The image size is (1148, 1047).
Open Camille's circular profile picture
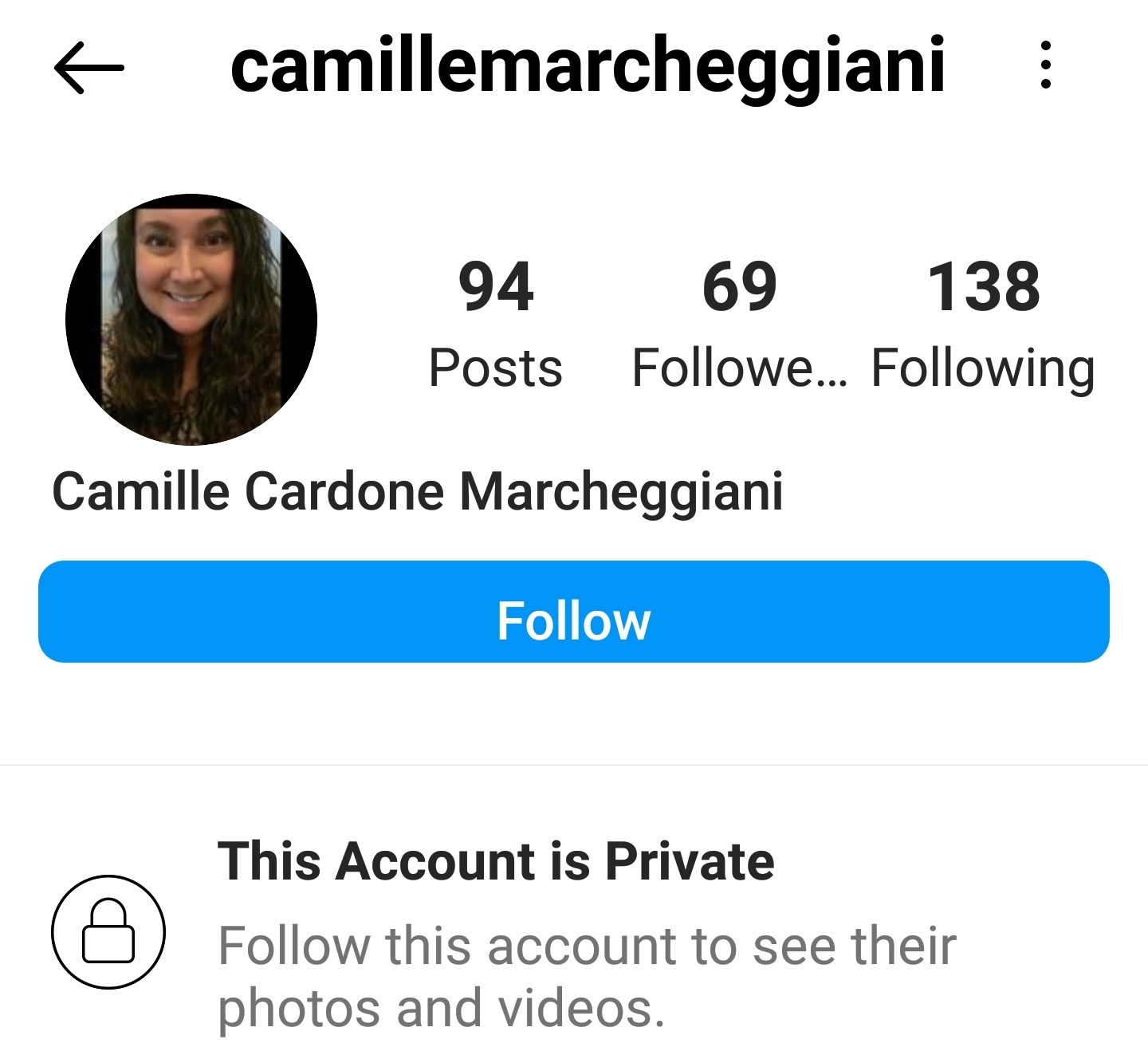click(x=191, y=319)
